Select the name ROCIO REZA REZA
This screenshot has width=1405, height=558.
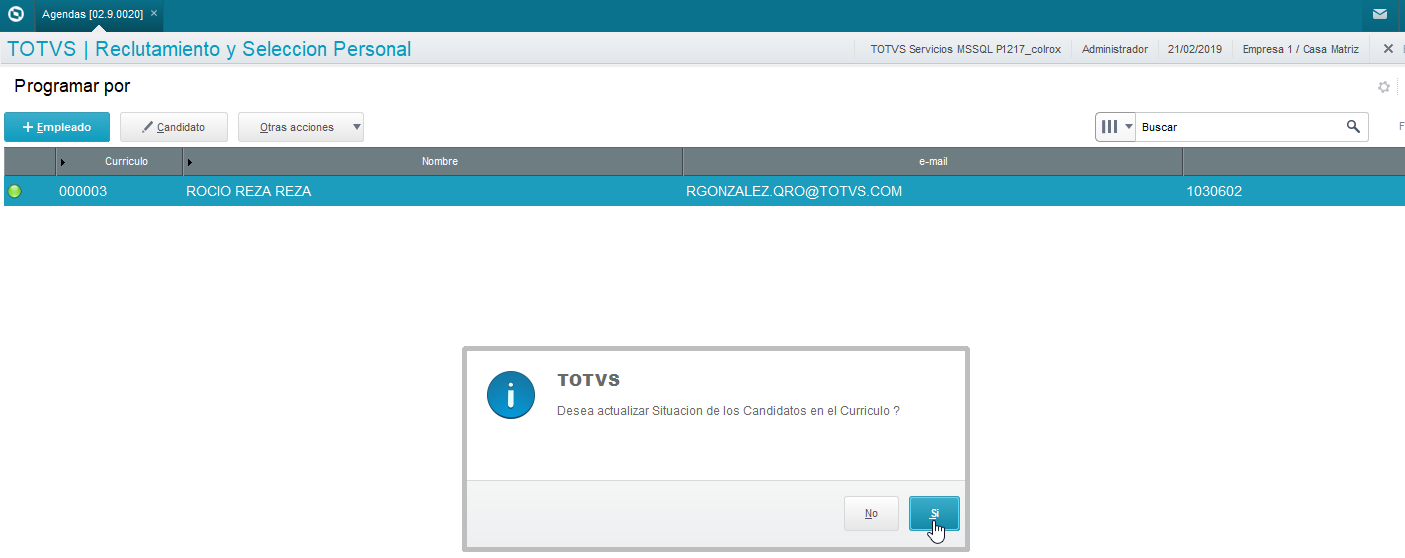[249, 191]
